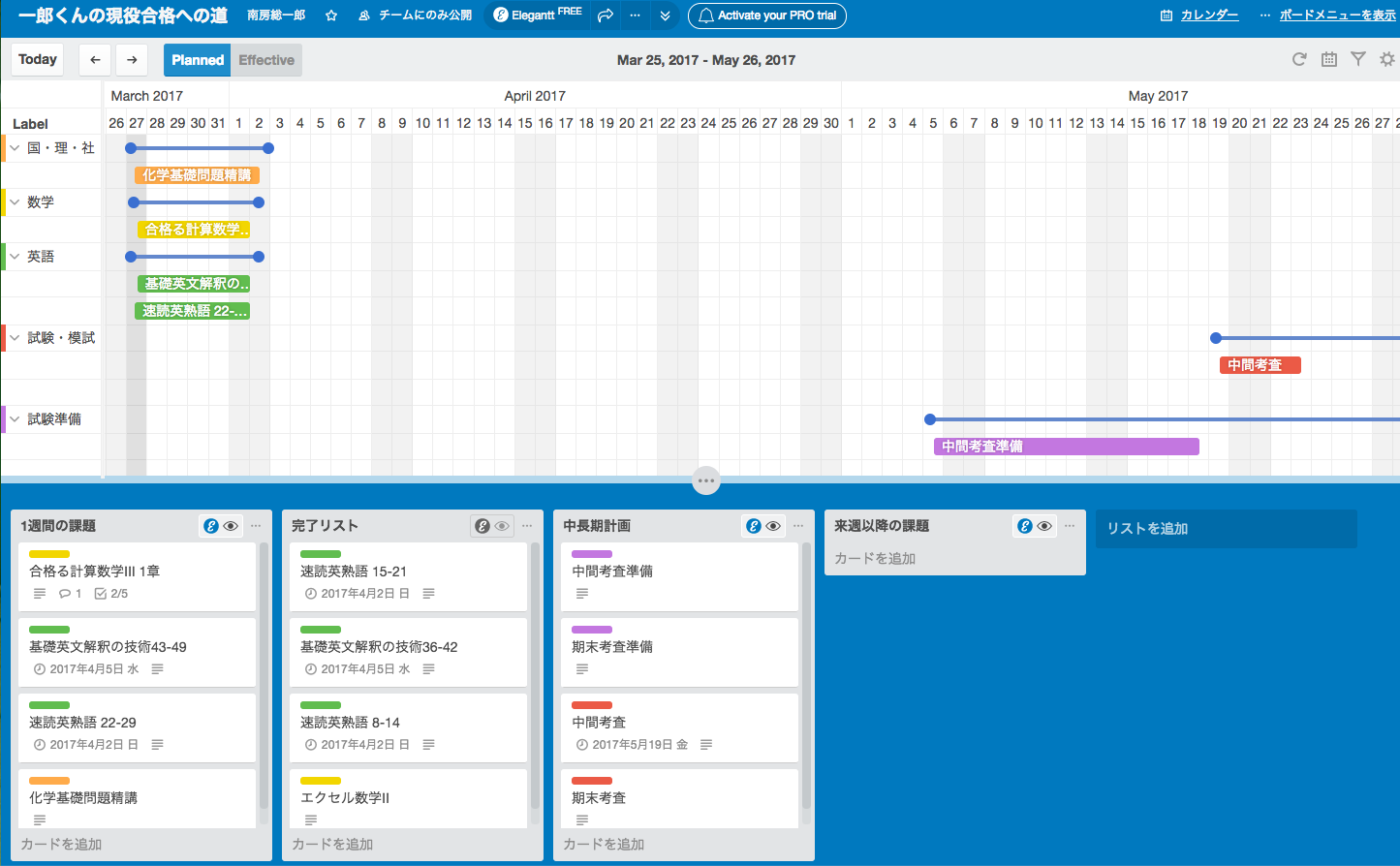Screen dimensions: 1400x866
Task: Click description icon on 中間考査準備 card
Action: (x=581, y=594)
